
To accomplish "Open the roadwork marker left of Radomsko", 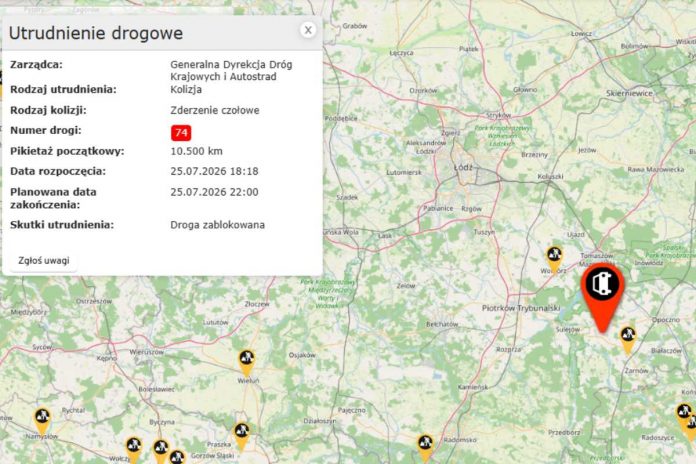I will [x=425, y=448].
